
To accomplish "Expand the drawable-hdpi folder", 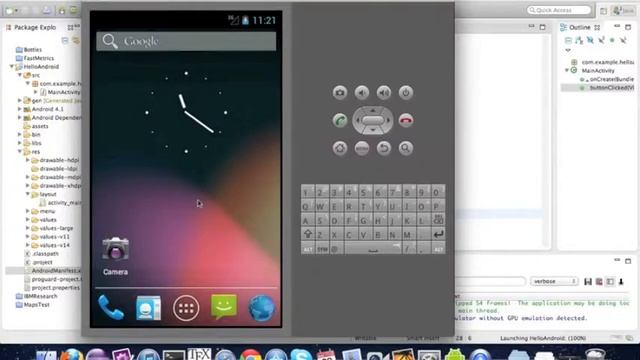I will (28, 160).
